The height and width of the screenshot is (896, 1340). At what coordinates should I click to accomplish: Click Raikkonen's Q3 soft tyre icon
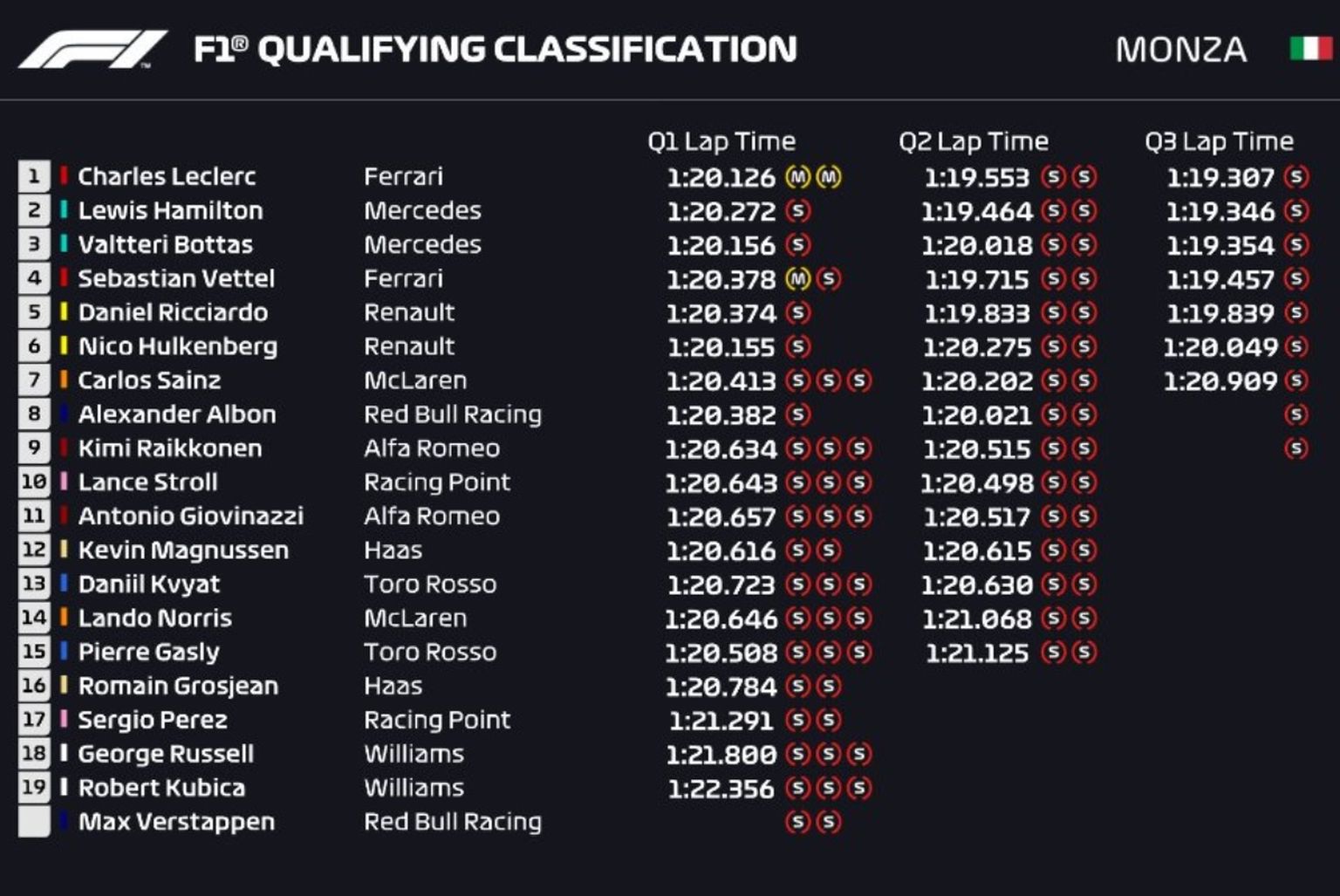click(1296, 448)
